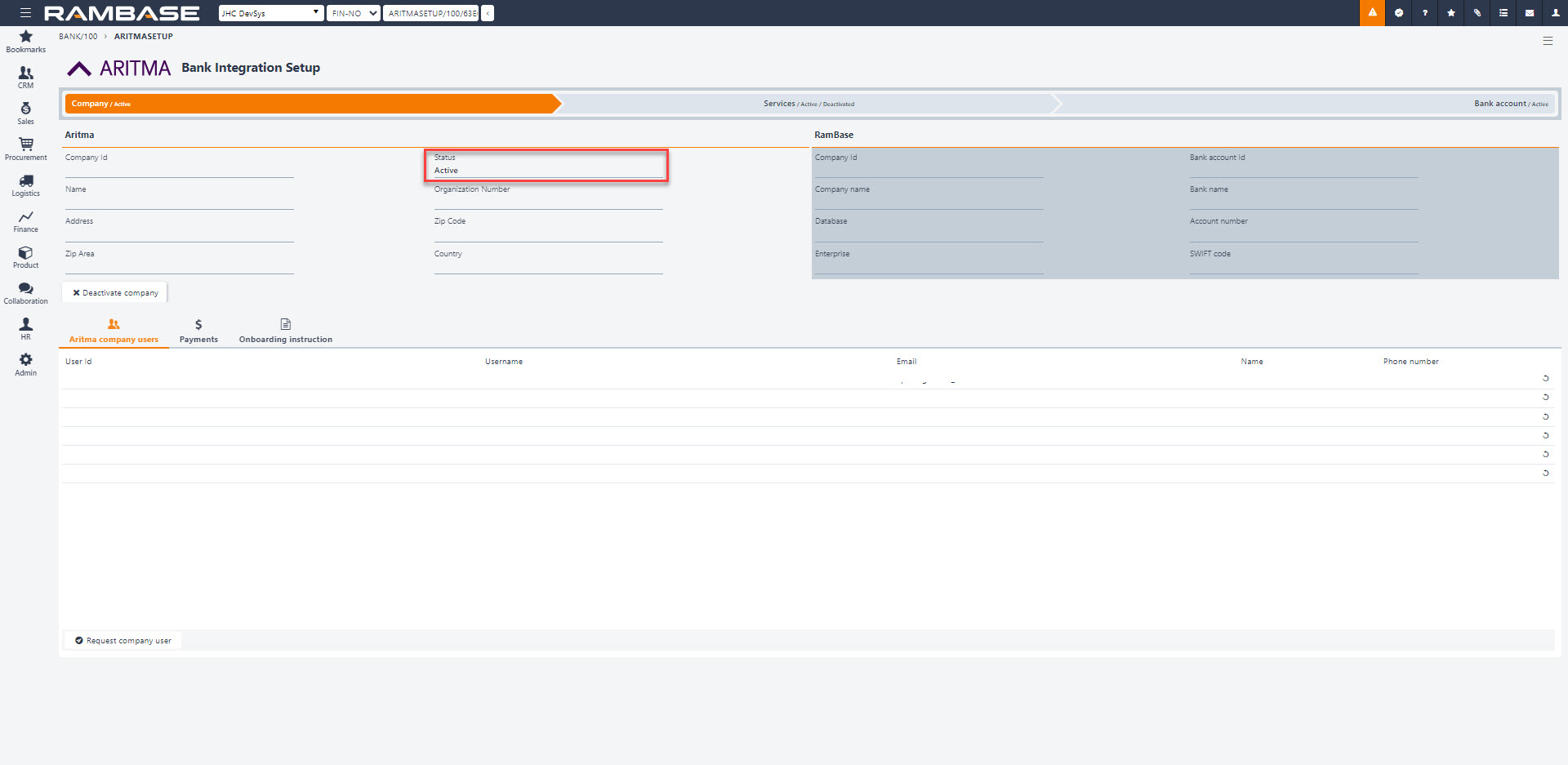Click the RamBase Bank account Id field

(x=1304, y=164)
